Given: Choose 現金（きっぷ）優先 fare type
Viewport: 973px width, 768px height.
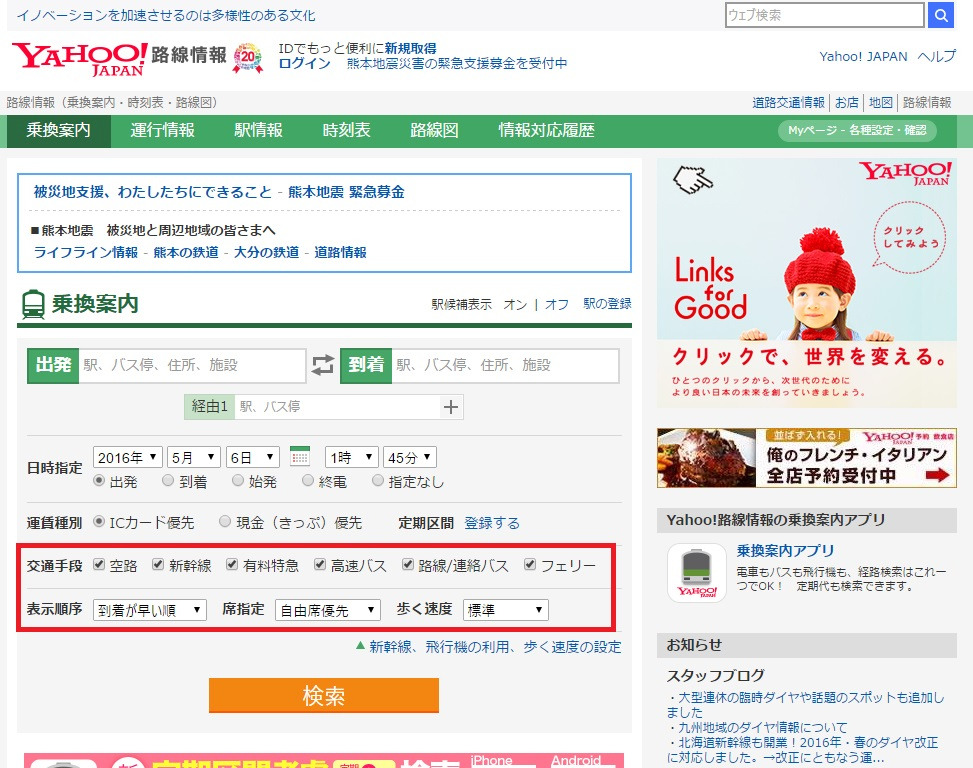Looking at the screenshot, I should point(225,522).
